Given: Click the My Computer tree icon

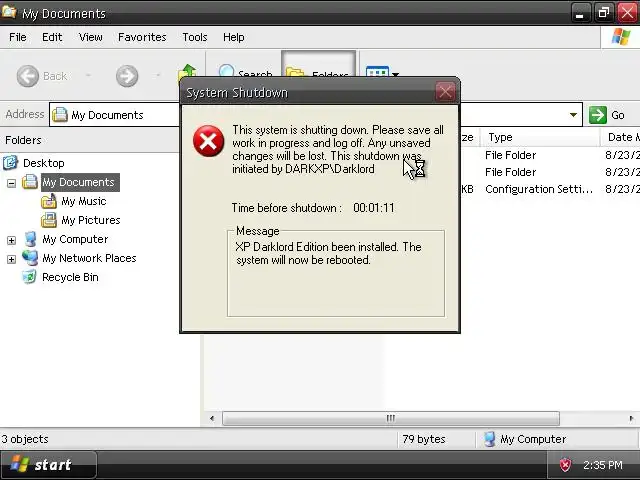Looking at the screenshot, I should [x=30, y=239].
